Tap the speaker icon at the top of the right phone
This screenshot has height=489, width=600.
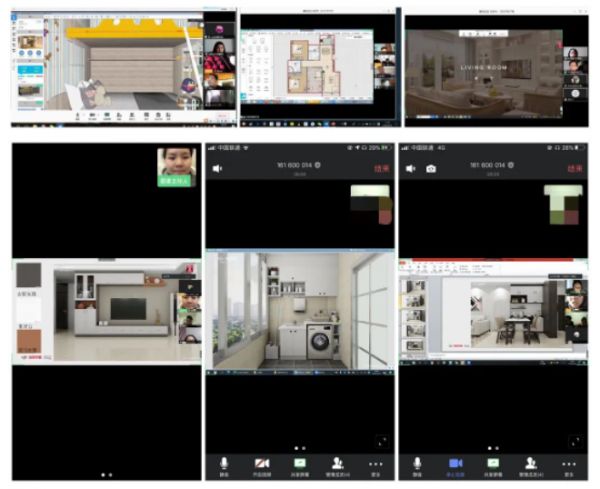pyautogui.click(x=411, y=169)
